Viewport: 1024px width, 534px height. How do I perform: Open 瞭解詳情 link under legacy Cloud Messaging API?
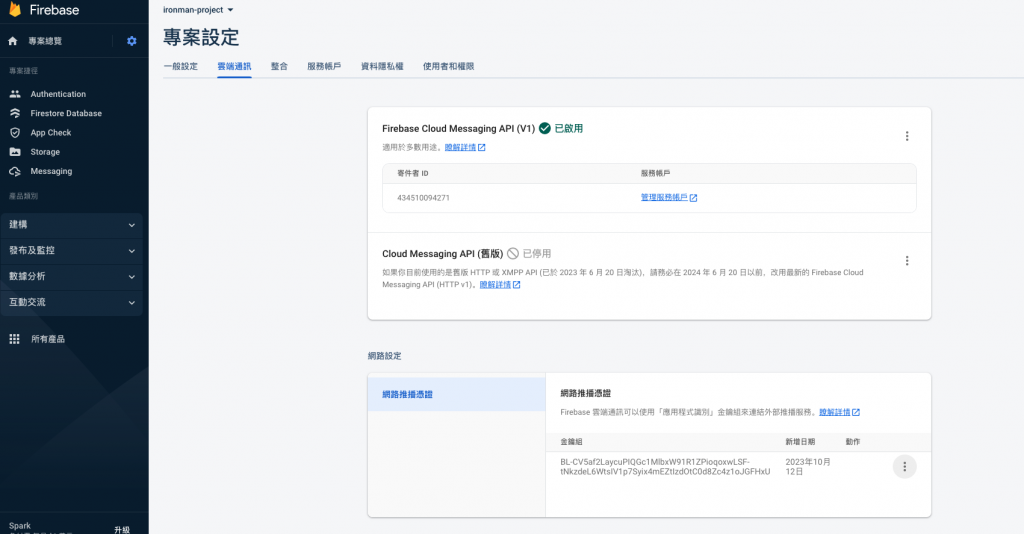coord(500,285)
